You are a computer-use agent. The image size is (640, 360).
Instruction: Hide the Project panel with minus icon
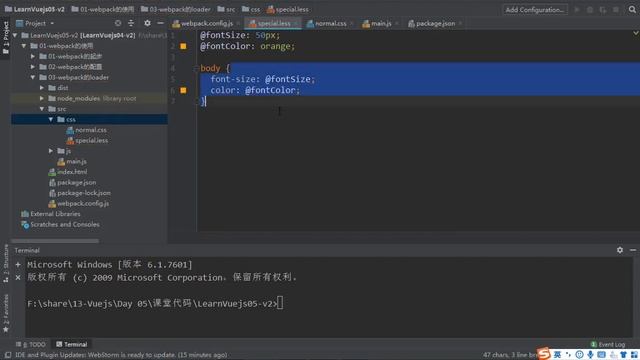pyautogui.click(x=160, y=23)
